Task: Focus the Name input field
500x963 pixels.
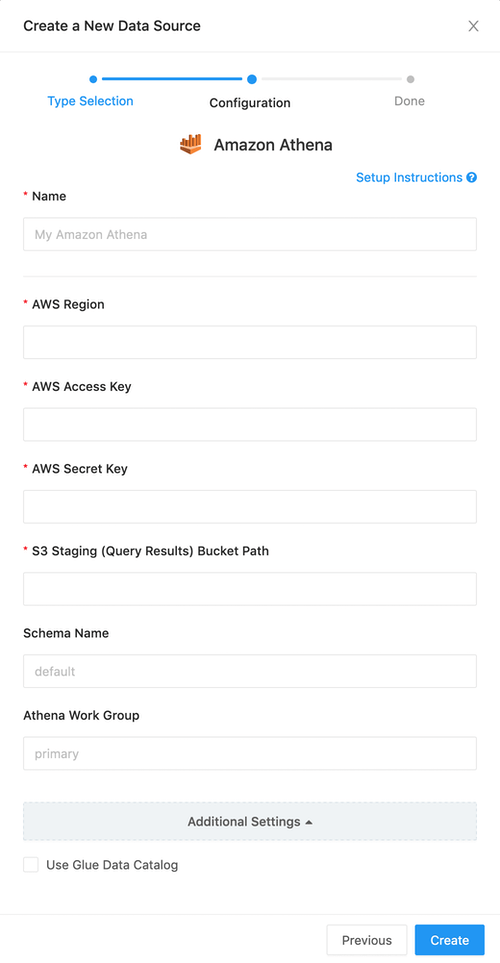Action: tap(250, 234)
